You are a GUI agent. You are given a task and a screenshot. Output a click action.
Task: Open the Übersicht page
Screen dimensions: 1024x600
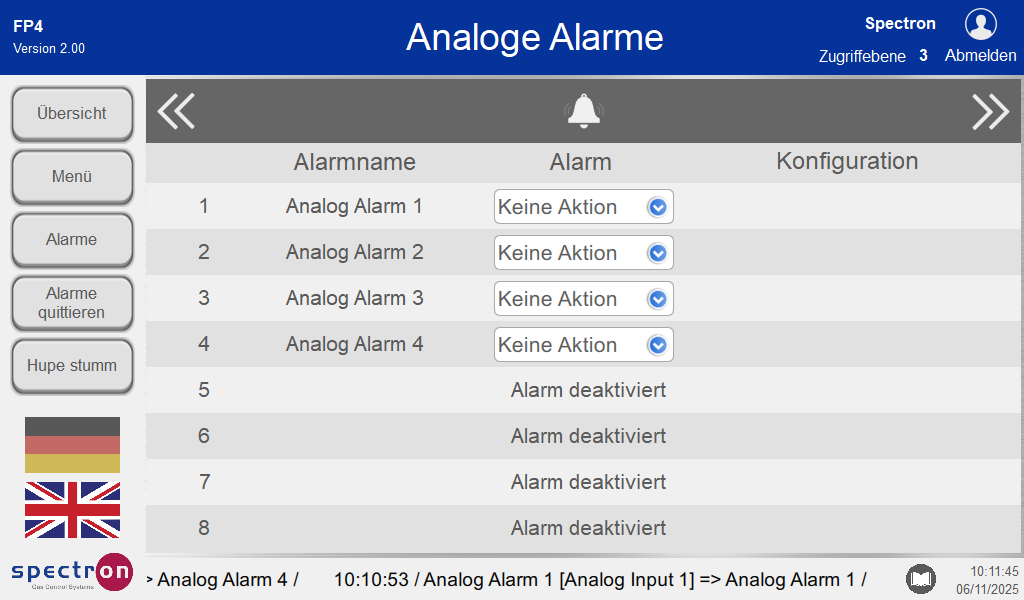click(72, 114)
